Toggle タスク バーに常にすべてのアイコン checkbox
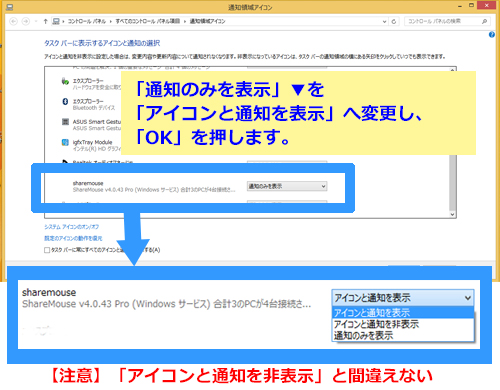This screenshot has height=390, width=500. point(47,250)
